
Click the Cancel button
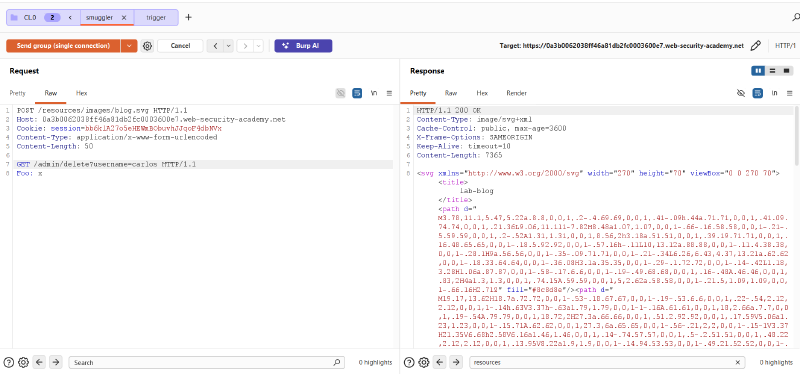point(180,46)
